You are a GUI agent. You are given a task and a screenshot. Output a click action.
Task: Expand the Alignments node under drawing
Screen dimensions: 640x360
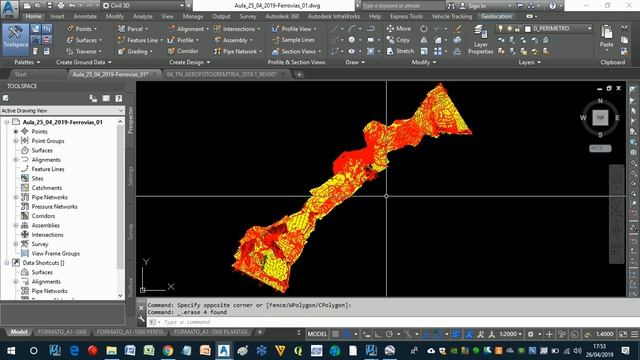16,160
